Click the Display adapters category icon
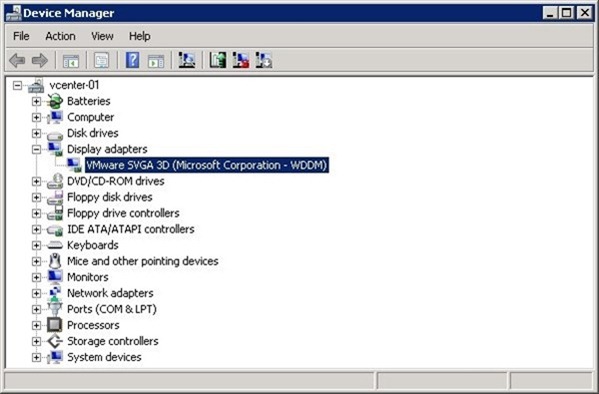Screen dimensions: 599x394 click(x=55, y=149)
